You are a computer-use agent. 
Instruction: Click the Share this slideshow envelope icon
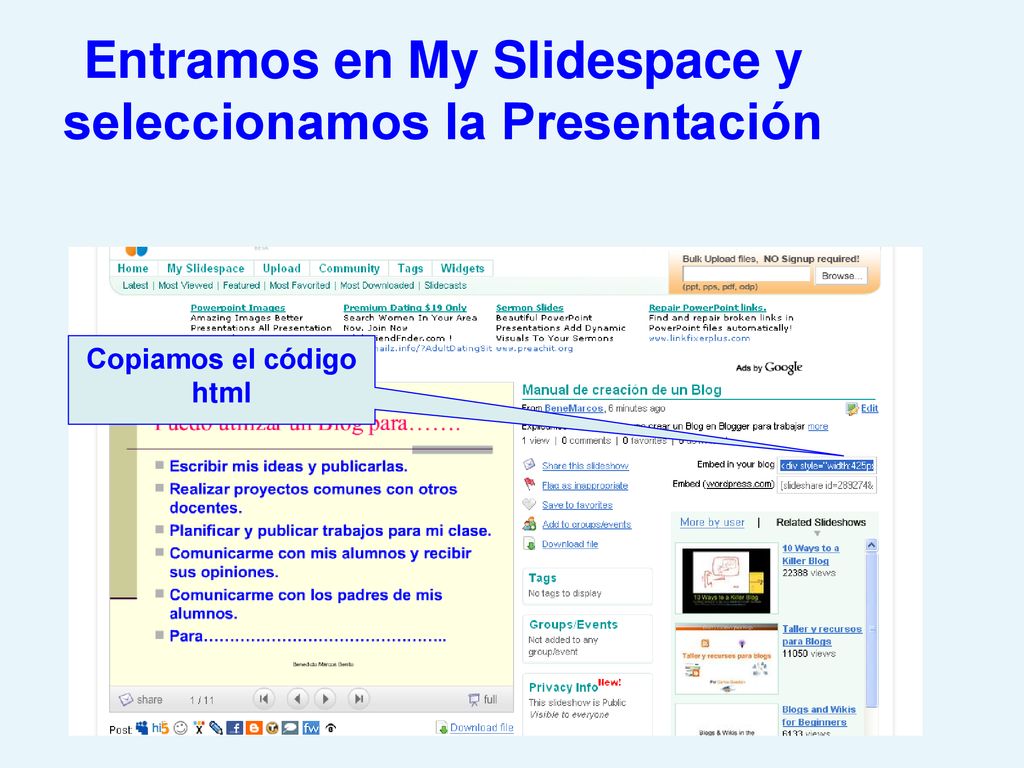click(530, 465)
